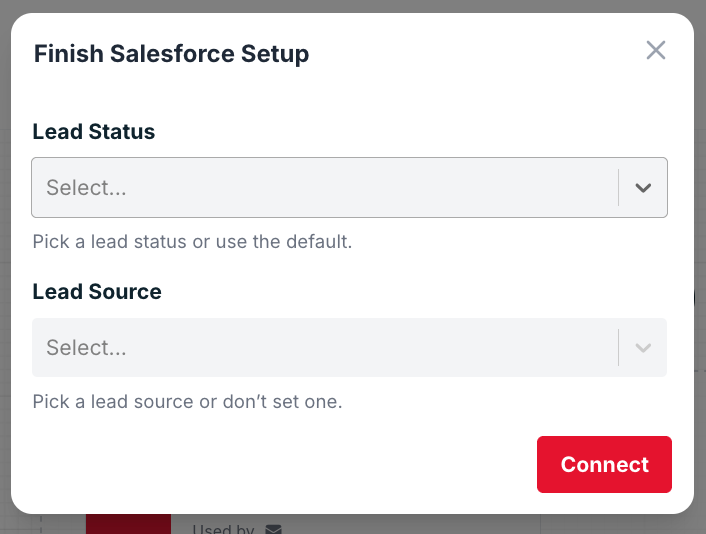Click the Select... placeholder under Lead Status

86,187
